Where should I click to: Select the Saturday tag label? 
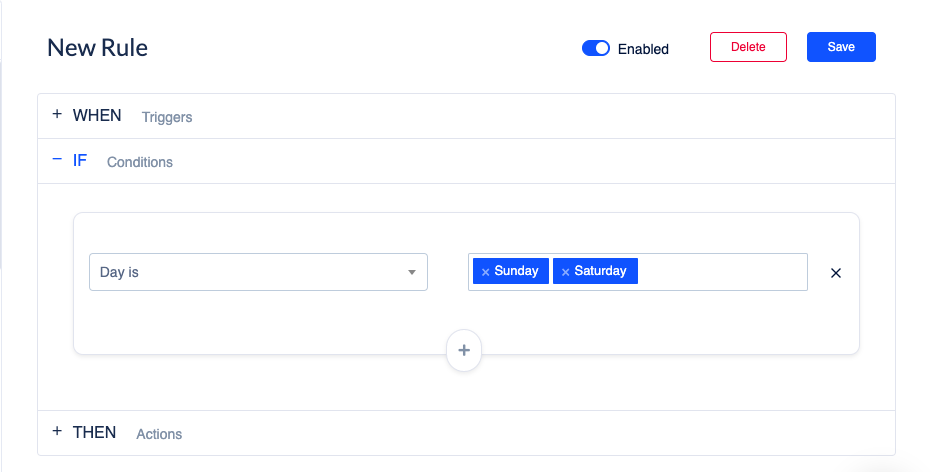click(x=600, y=271)
